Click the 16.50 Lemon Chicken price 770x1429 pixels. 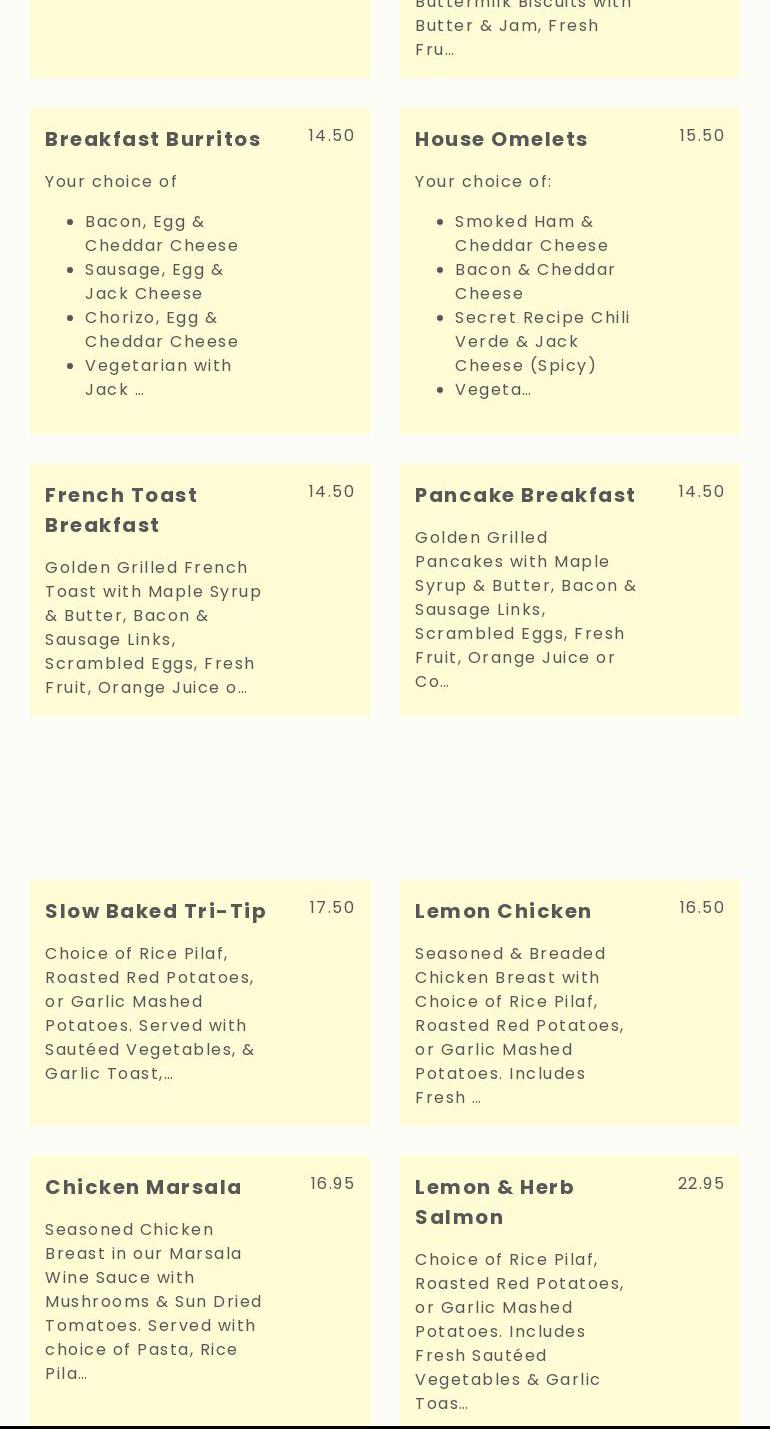click(701, 908)
